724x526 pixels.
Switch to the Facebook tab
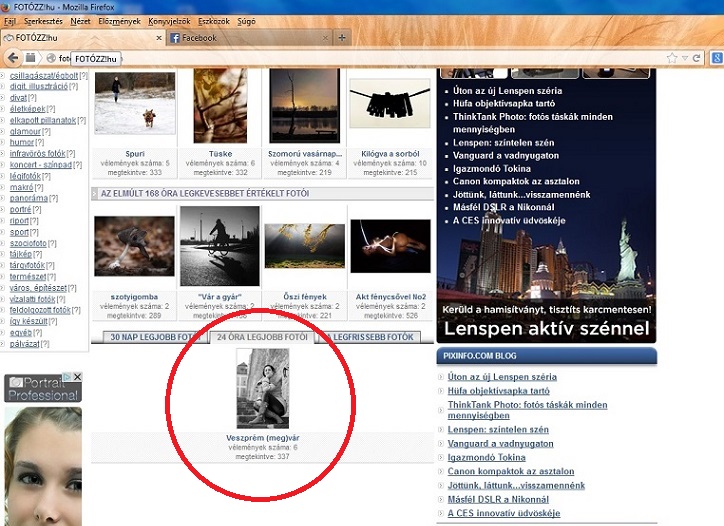(x=249, y=38)
